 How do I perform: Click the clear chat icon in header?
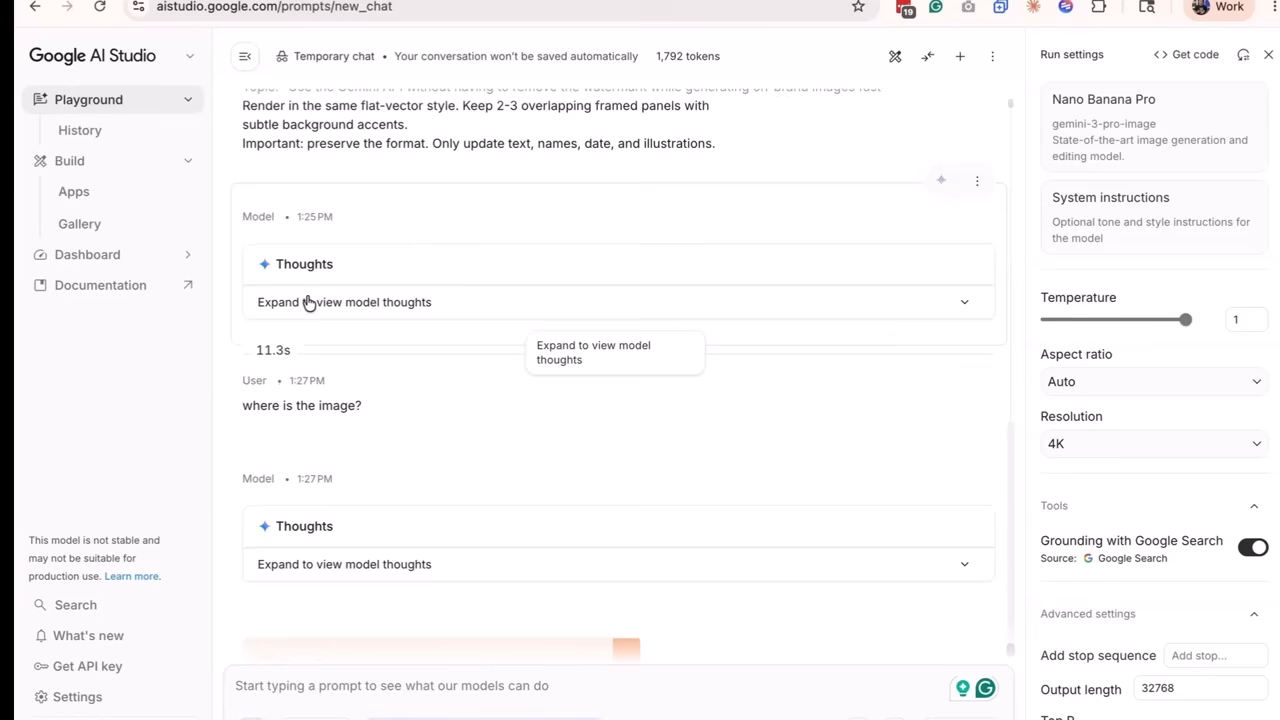pos(895,56)
